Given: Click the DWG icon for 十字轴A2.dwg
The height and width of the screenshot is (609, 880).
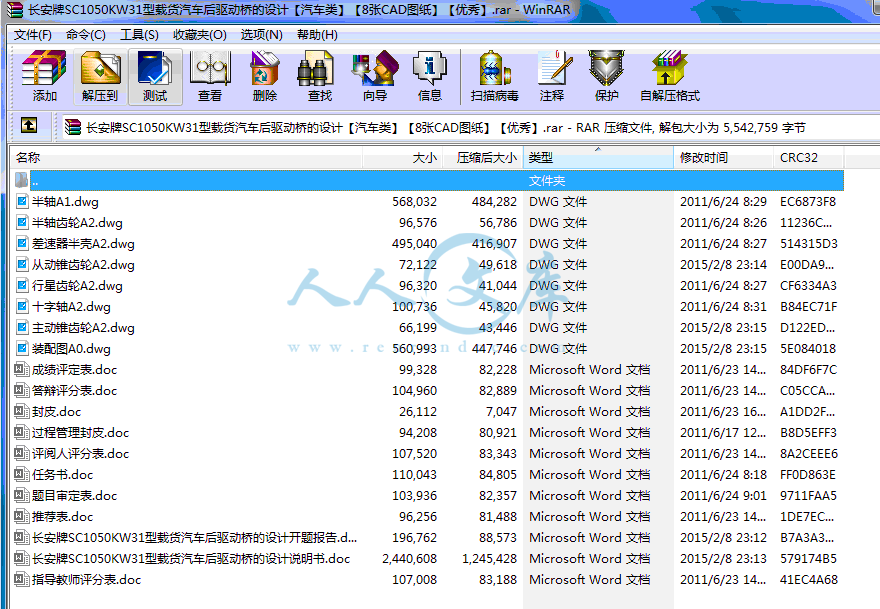Looking at the screenshot, I should pos(22,306).
